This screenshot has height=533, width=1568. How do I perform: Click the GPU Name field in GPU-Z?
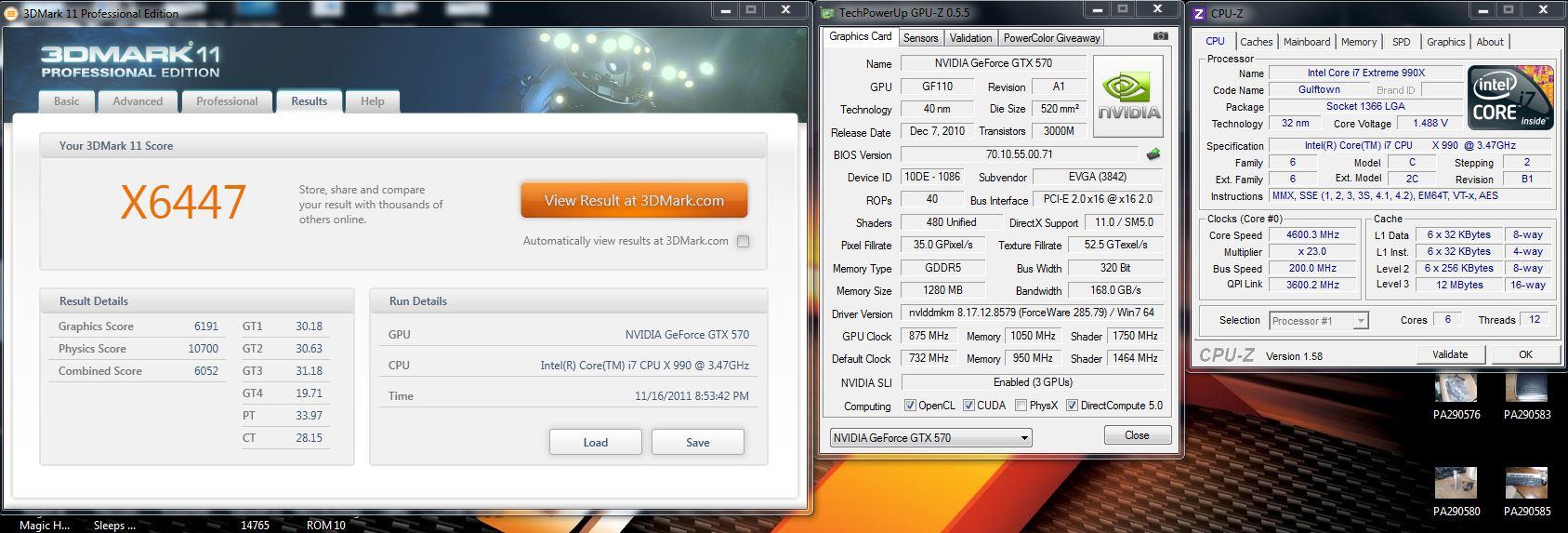pyautogui.click(x=993, y=64)
